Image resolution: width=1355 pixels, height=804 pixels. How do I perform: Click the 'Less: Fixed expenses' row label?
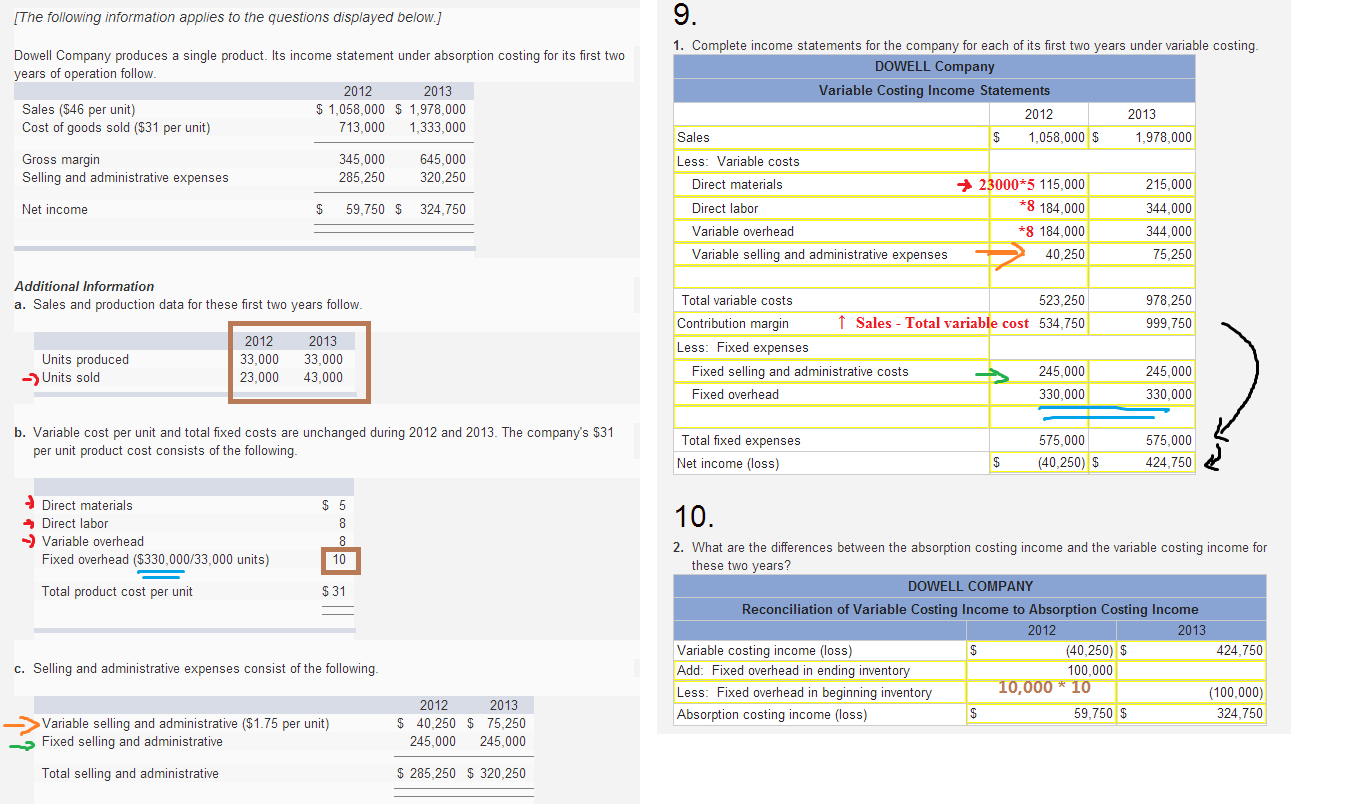click(x=743, y=347)
